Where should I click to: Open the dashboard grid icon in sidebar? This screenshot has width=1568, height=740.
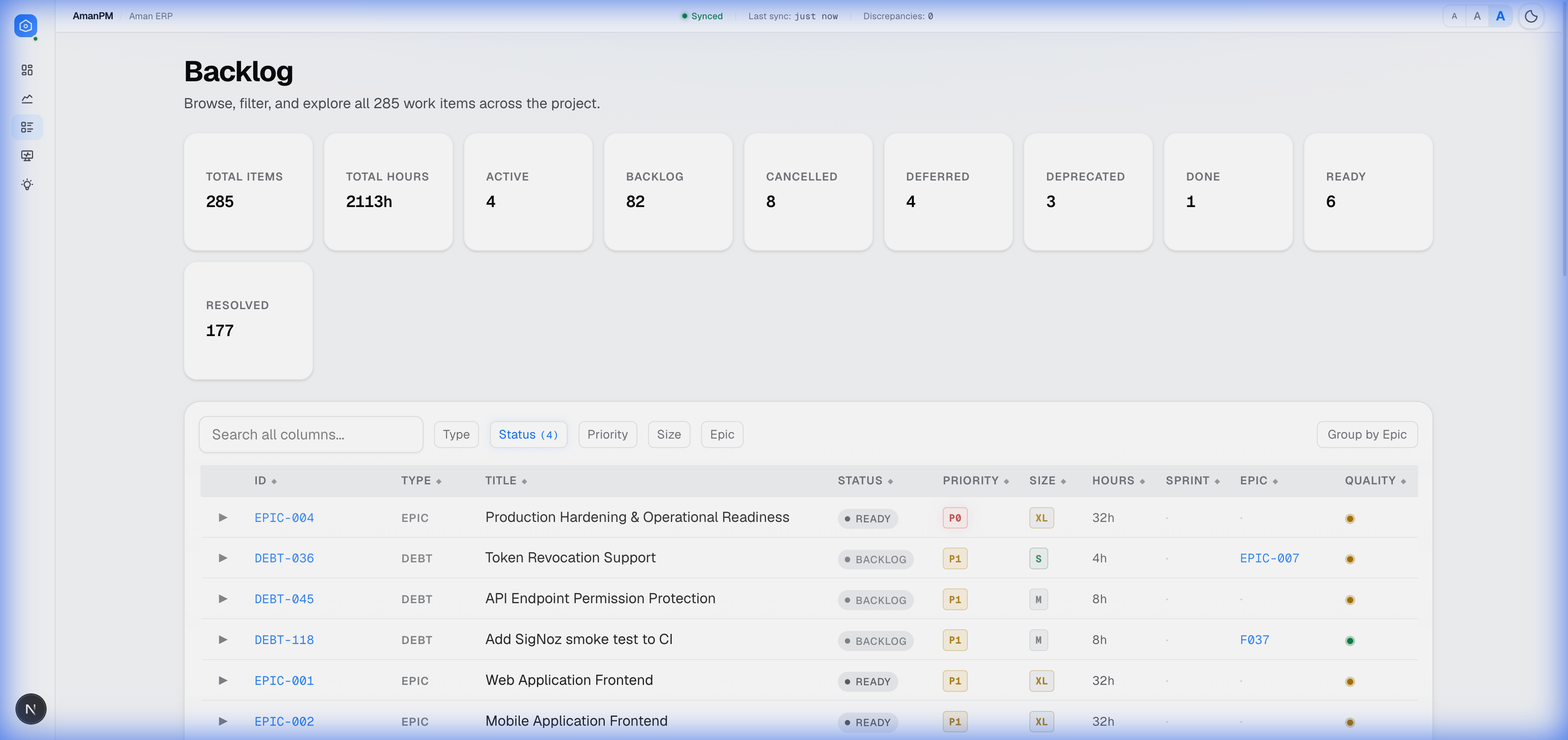pyautogui.click(x=27, y=70)
